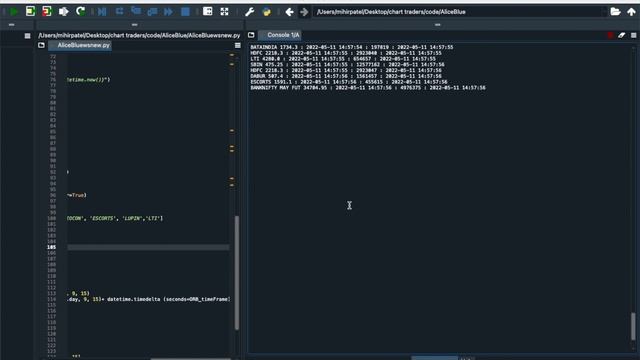Click the console vertical scrollbar thumb
This screenshot has height=360, width=640.
(x=633, y=326)
